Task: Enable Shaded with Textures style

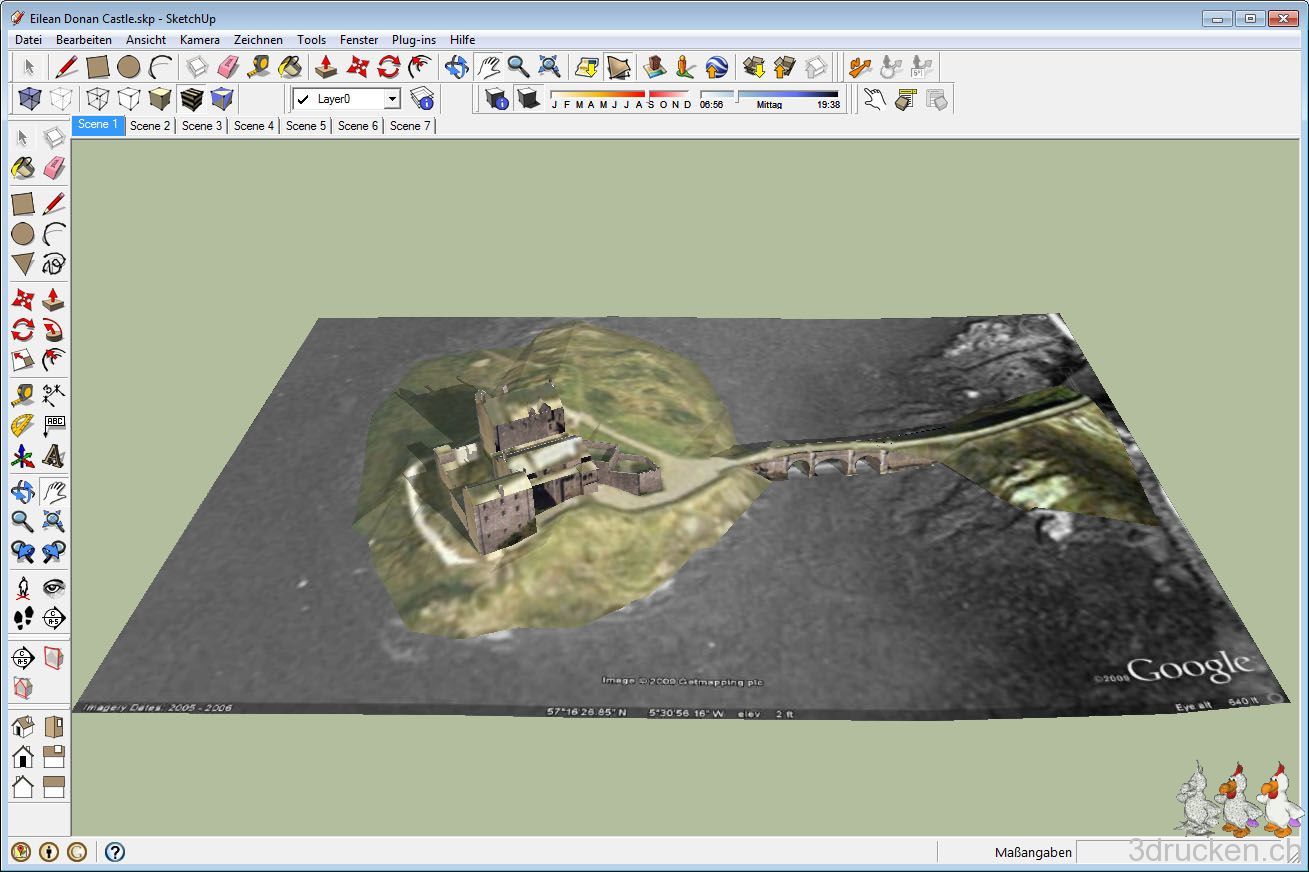Action: (x=191, y=98)
